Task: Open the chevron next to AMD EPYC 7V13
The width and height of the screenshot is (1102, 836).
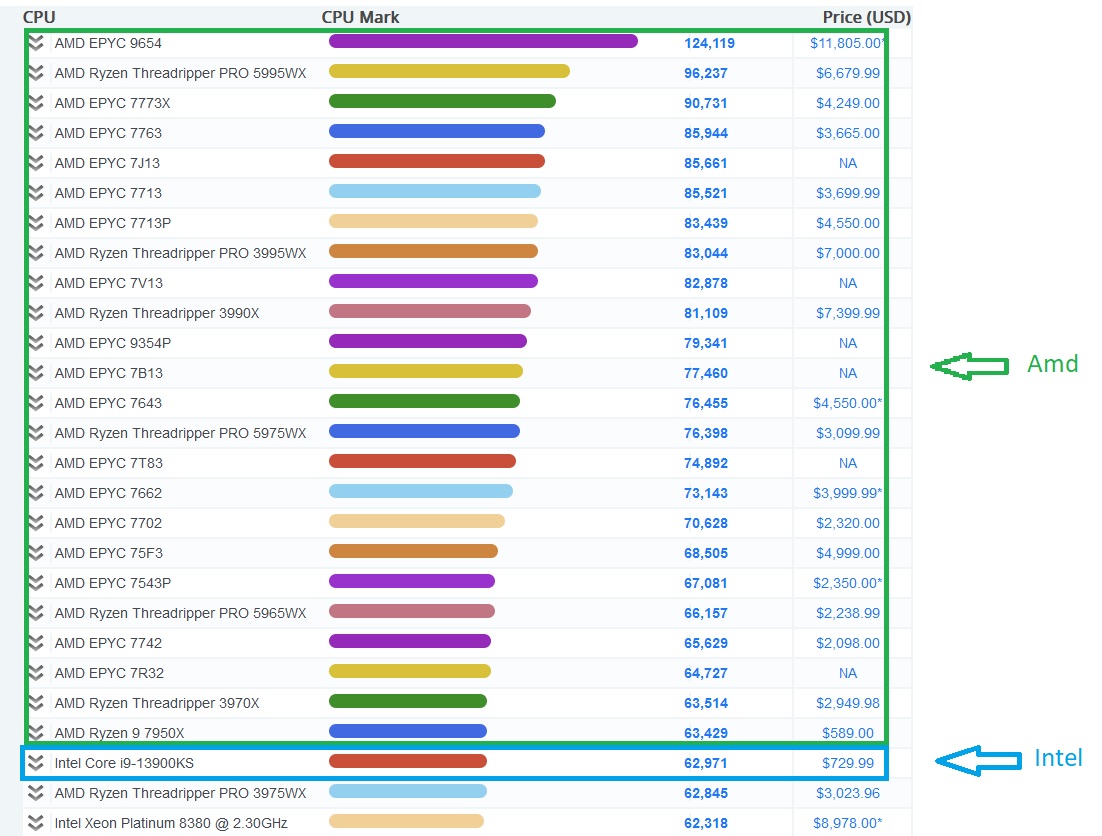Action: [37, 283]
